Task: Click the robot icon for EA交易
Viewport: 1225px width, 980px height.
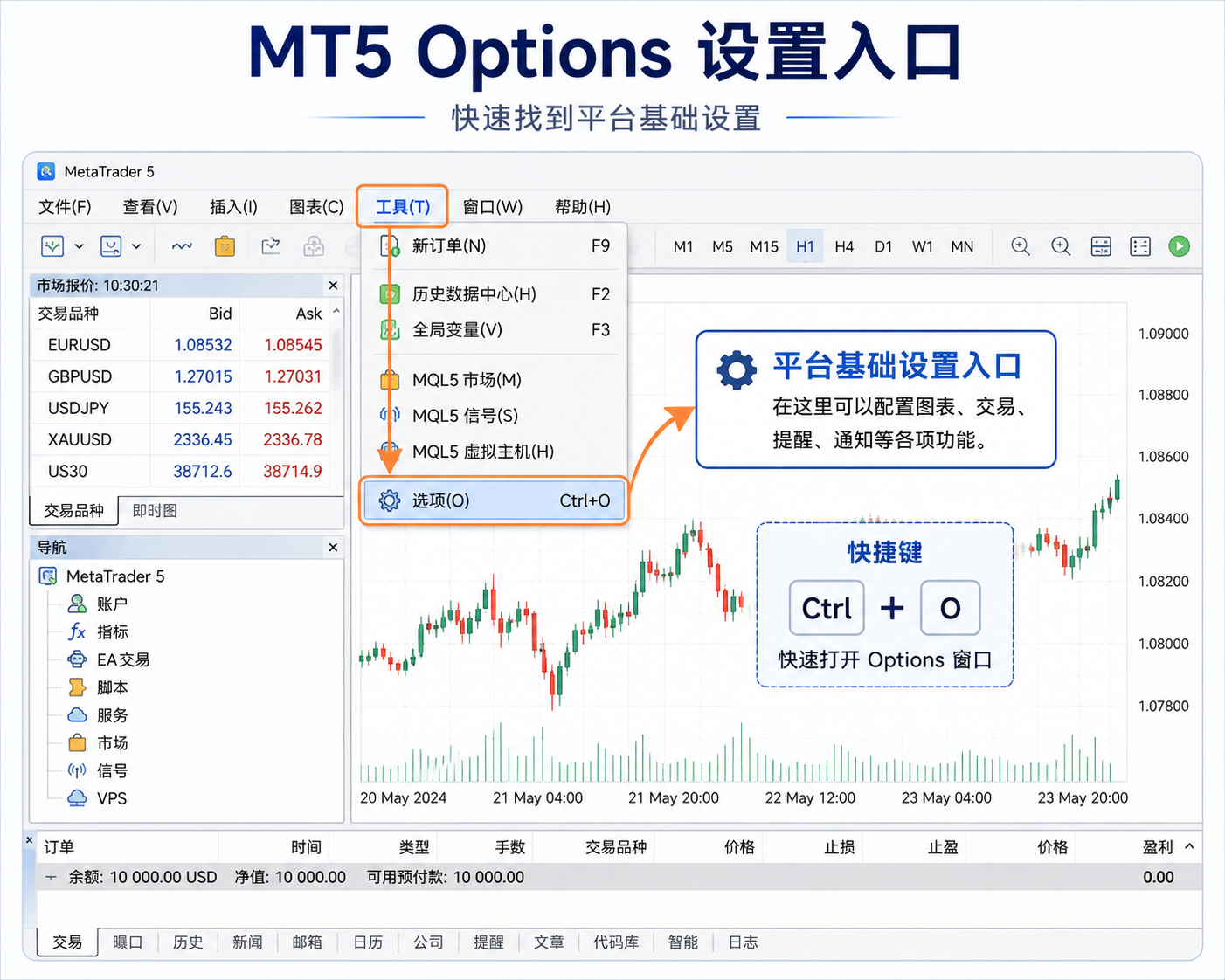Action: [77, 659]
